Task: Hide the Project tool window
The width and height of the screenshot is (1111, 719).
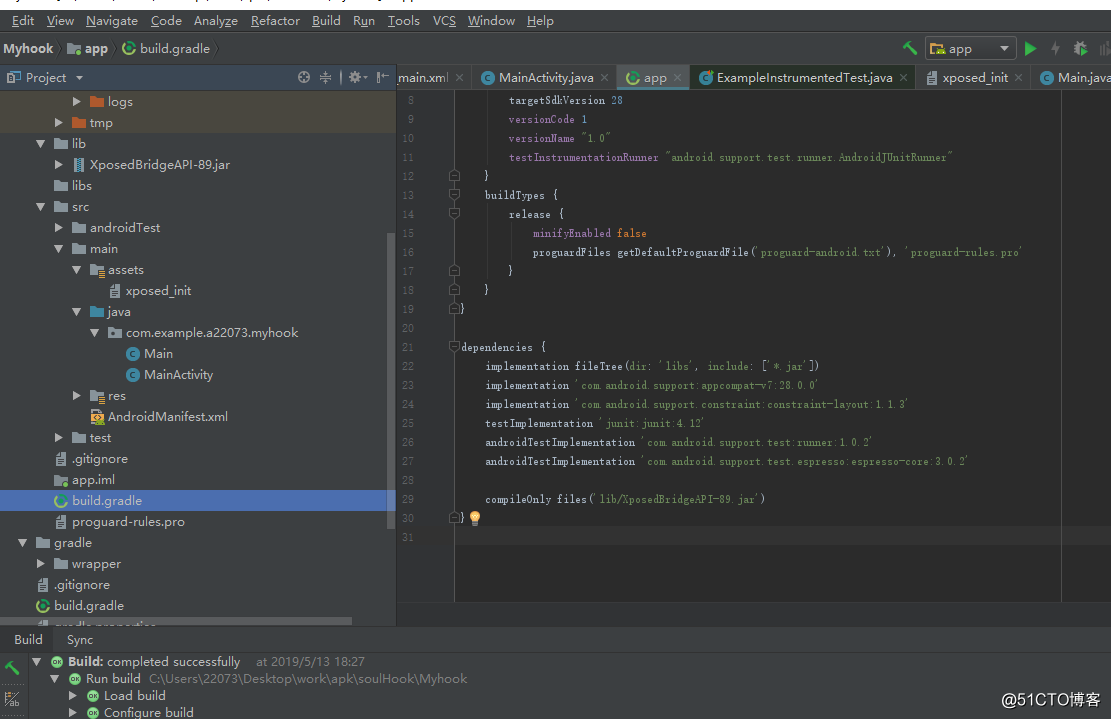Action: (x=383, y=77)
